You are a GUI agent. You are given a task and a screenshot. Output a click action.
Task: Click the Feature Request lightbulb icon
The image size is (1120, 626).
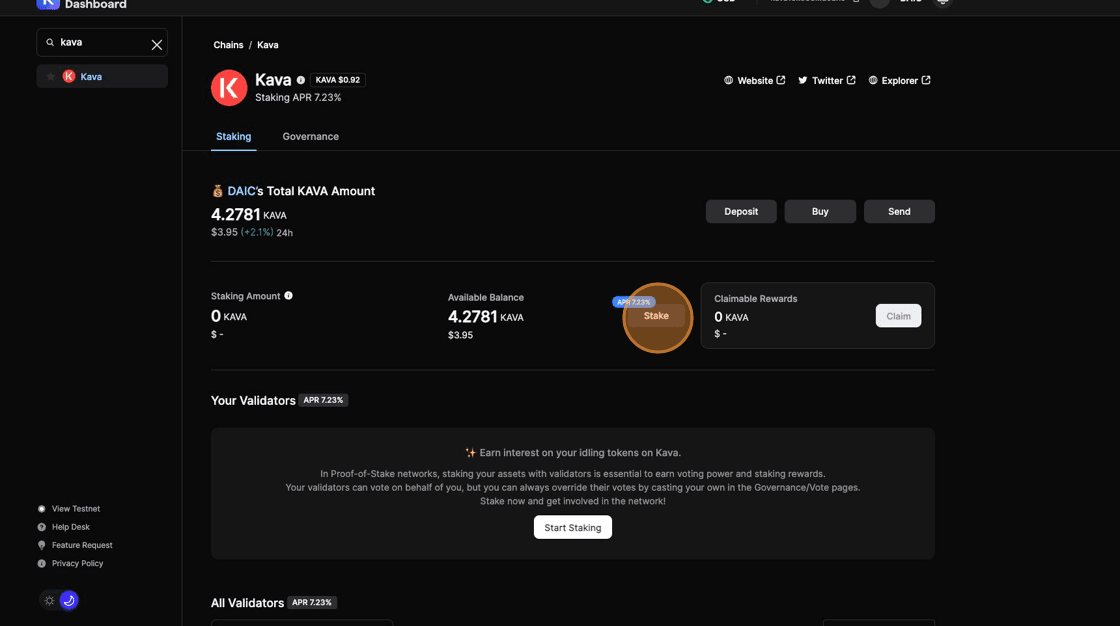click(x=42, y=545)
